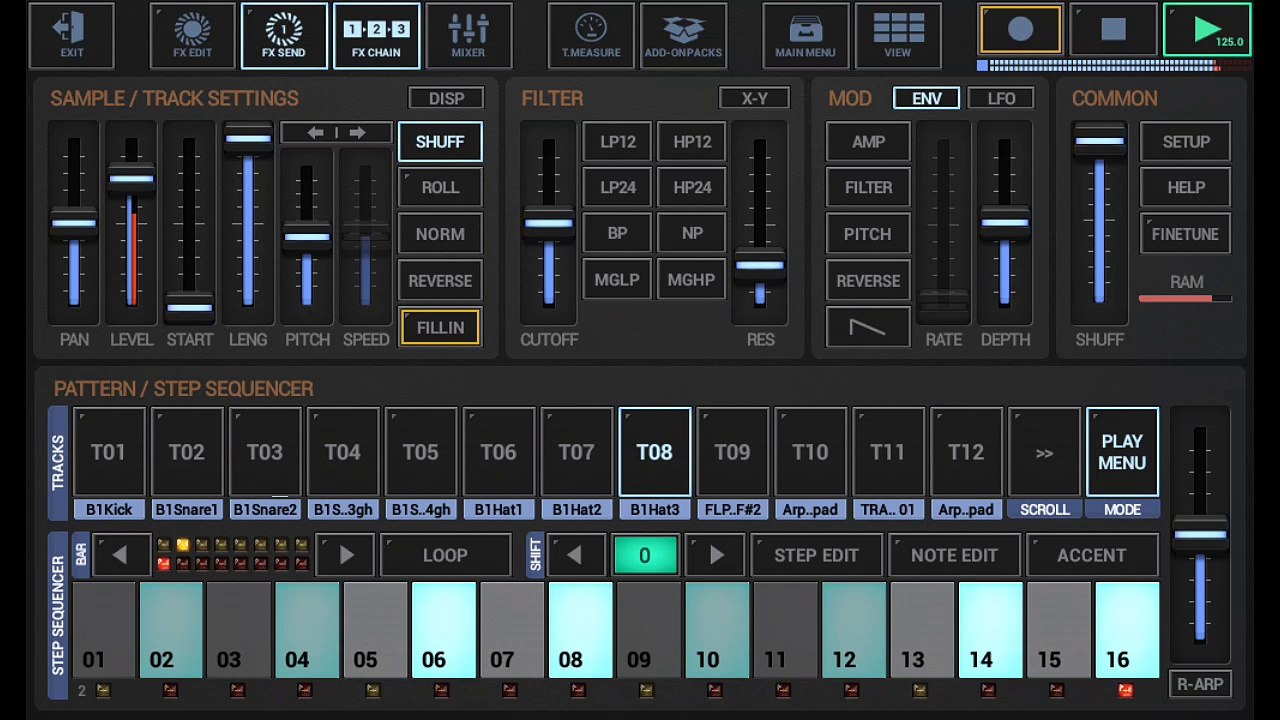Toggle the ACCENT button
This screenshot has width=1280, height=720.
pos(1092,555)
